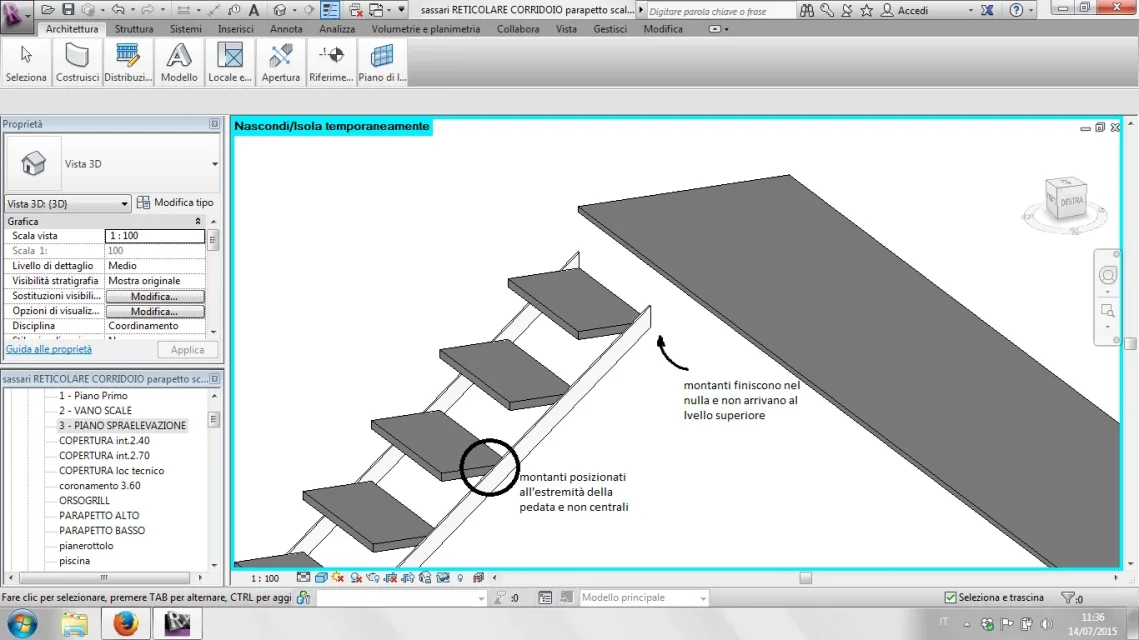Screen dimensions: 1139x640
Task: Open the view scale 1 : 100 selector in view control bar
Action: (x=265, y=578)
